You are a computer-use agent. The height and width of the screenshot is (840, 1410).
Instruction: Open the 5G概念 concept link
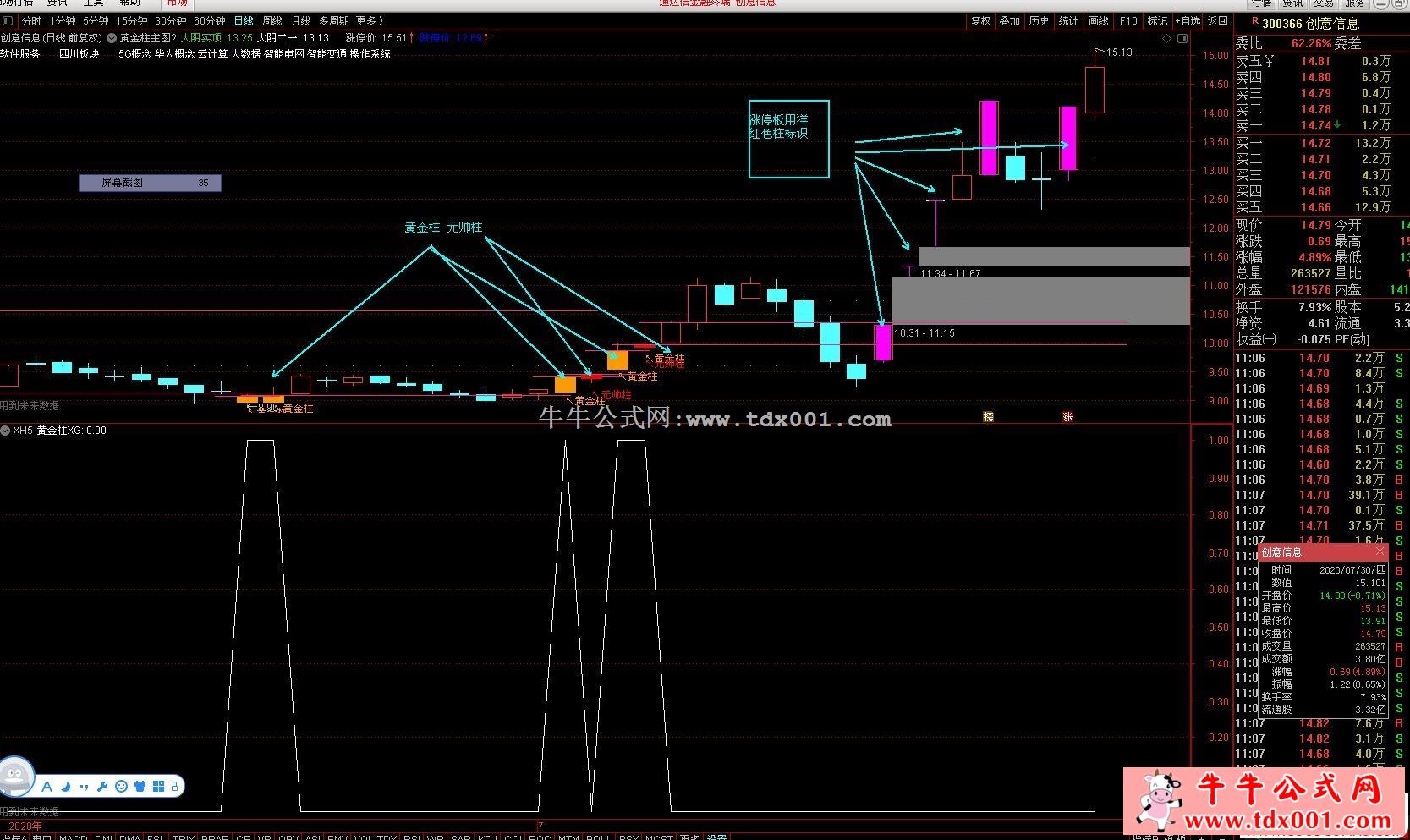point(134,54)
